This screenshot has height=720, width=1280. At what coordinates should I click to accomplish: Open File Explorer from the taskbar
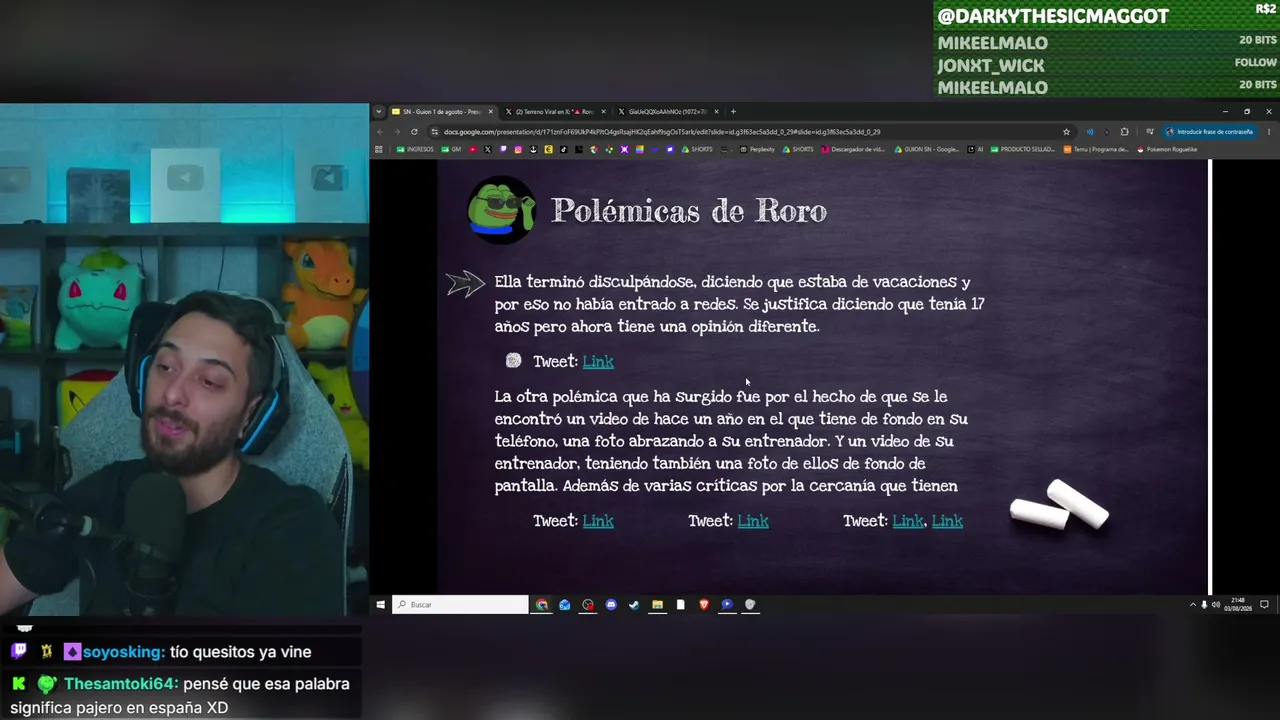coord(657,605)
